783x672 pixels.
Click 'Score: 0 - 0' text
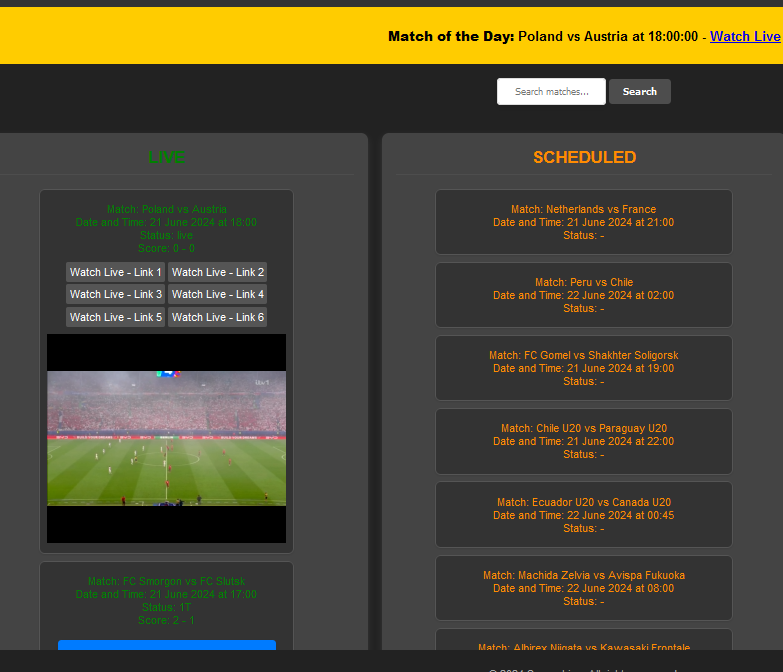pos(166,248)
